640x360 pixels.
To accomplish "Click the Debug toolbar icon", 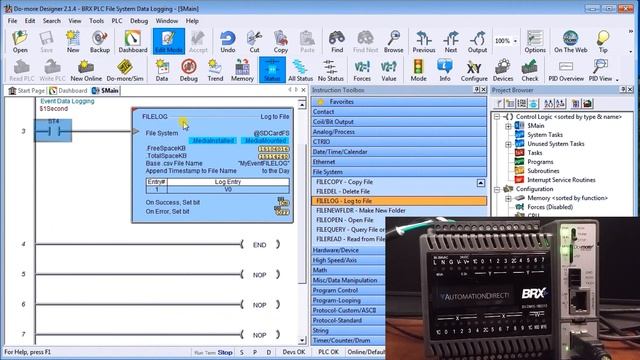I will [x=188, y=70].
